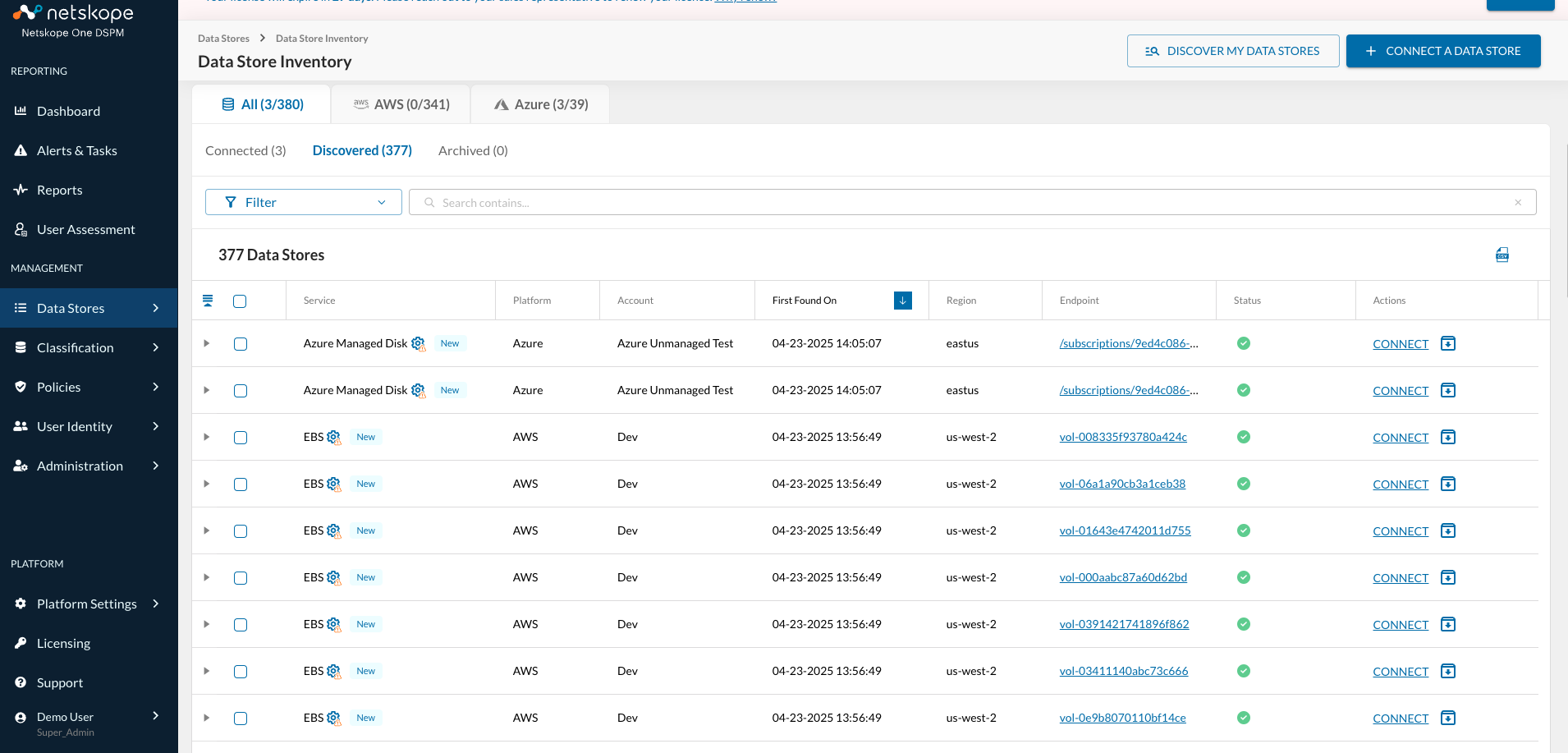Click the Alerts & Tasks warning icon

[x=21, y=150]
